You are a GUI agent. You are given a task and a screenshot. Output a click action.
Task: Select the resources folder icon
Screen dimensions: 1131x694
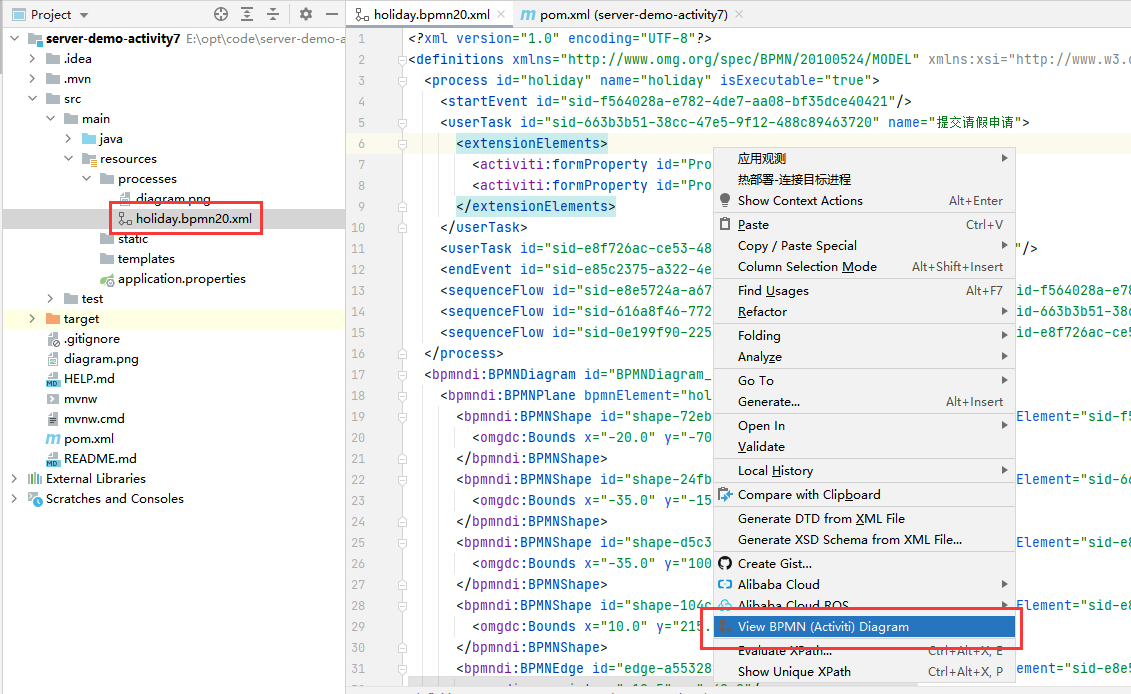pos(89,159)
